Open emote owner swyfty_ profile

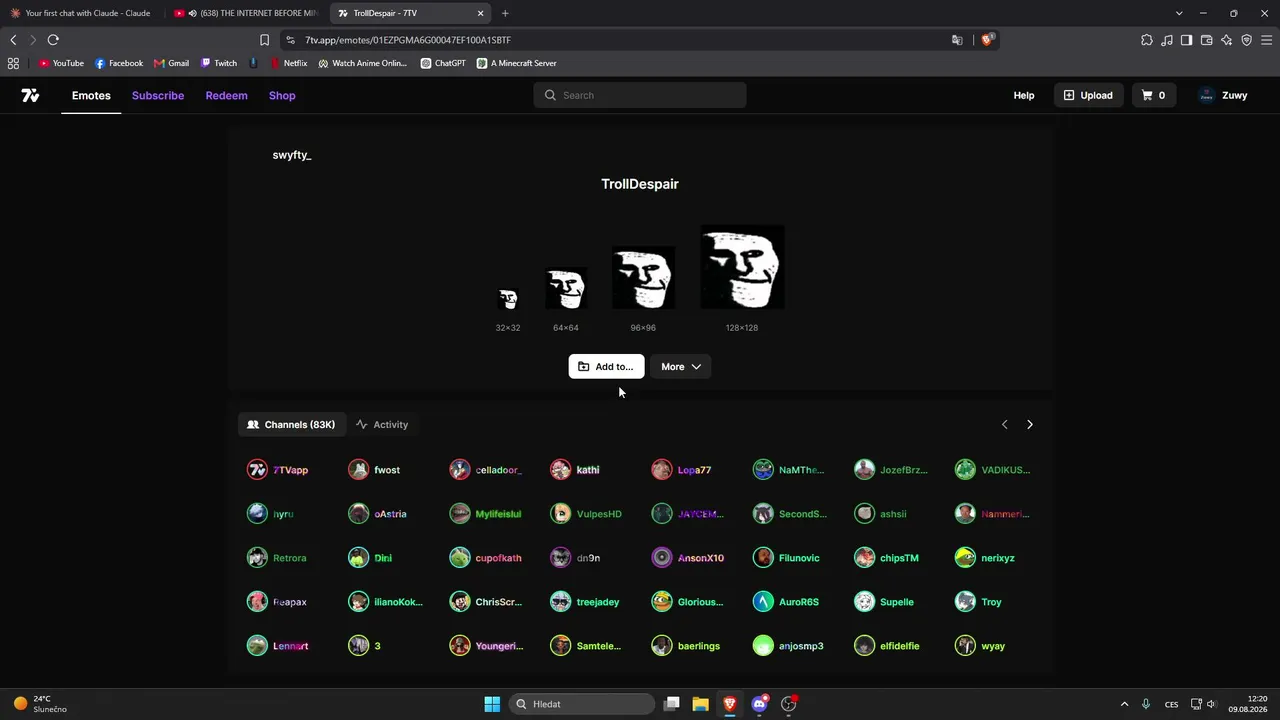pyautogui.click(x=292, y=155)
